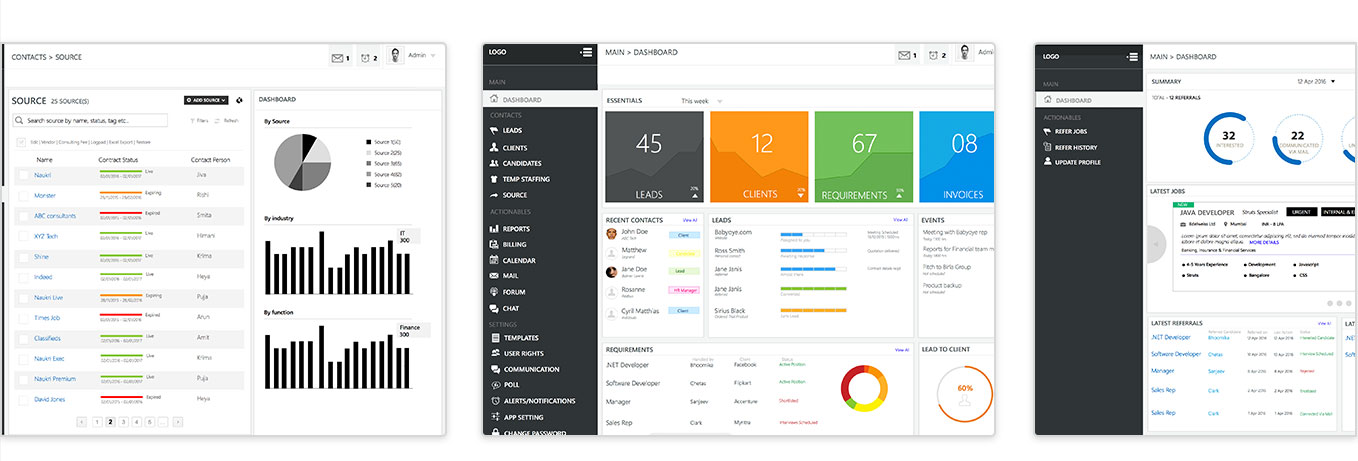Tick the checkbox for the Monster row

(24, 196)
